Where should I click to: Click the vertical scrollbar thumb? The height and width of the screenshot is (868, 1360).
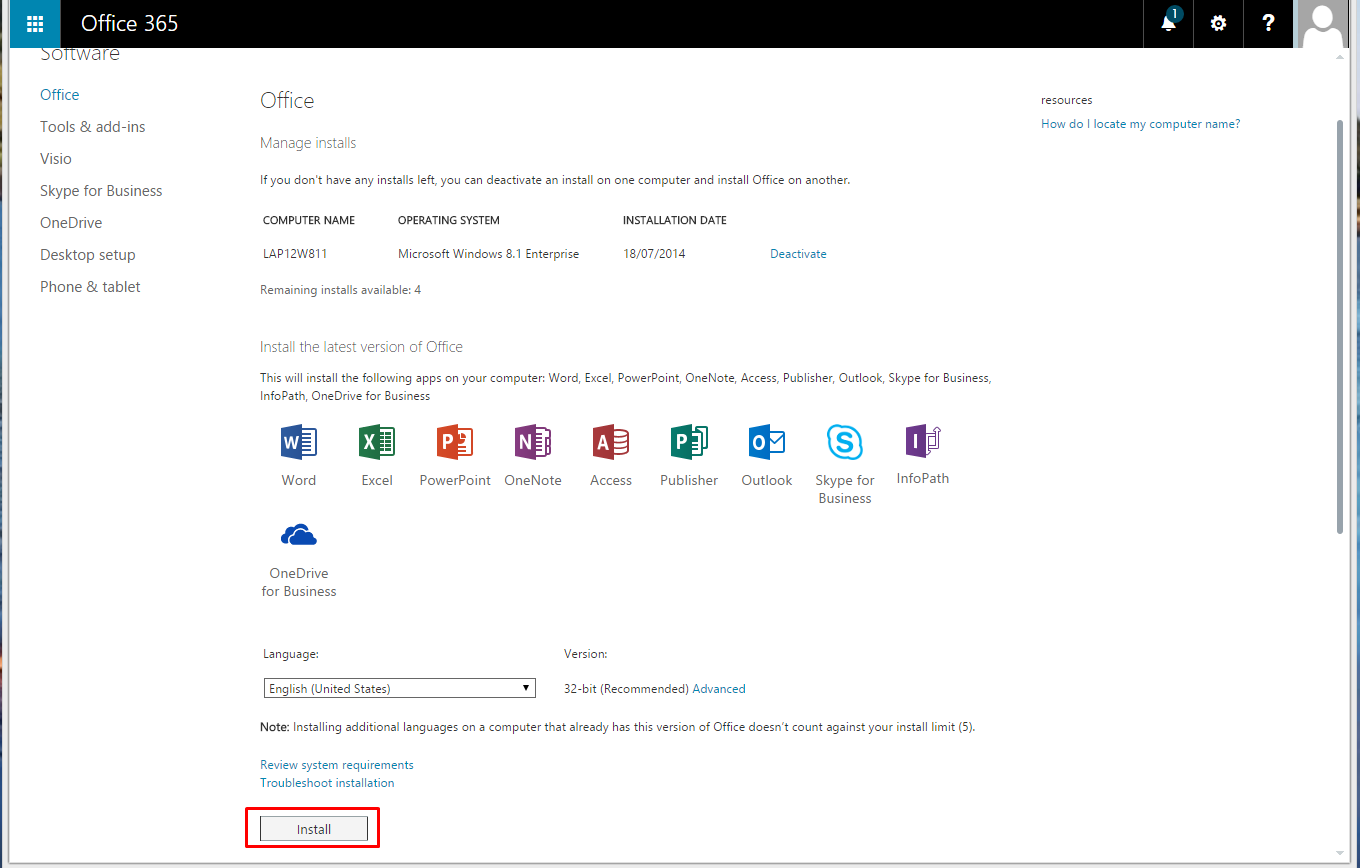point(1341,328)
